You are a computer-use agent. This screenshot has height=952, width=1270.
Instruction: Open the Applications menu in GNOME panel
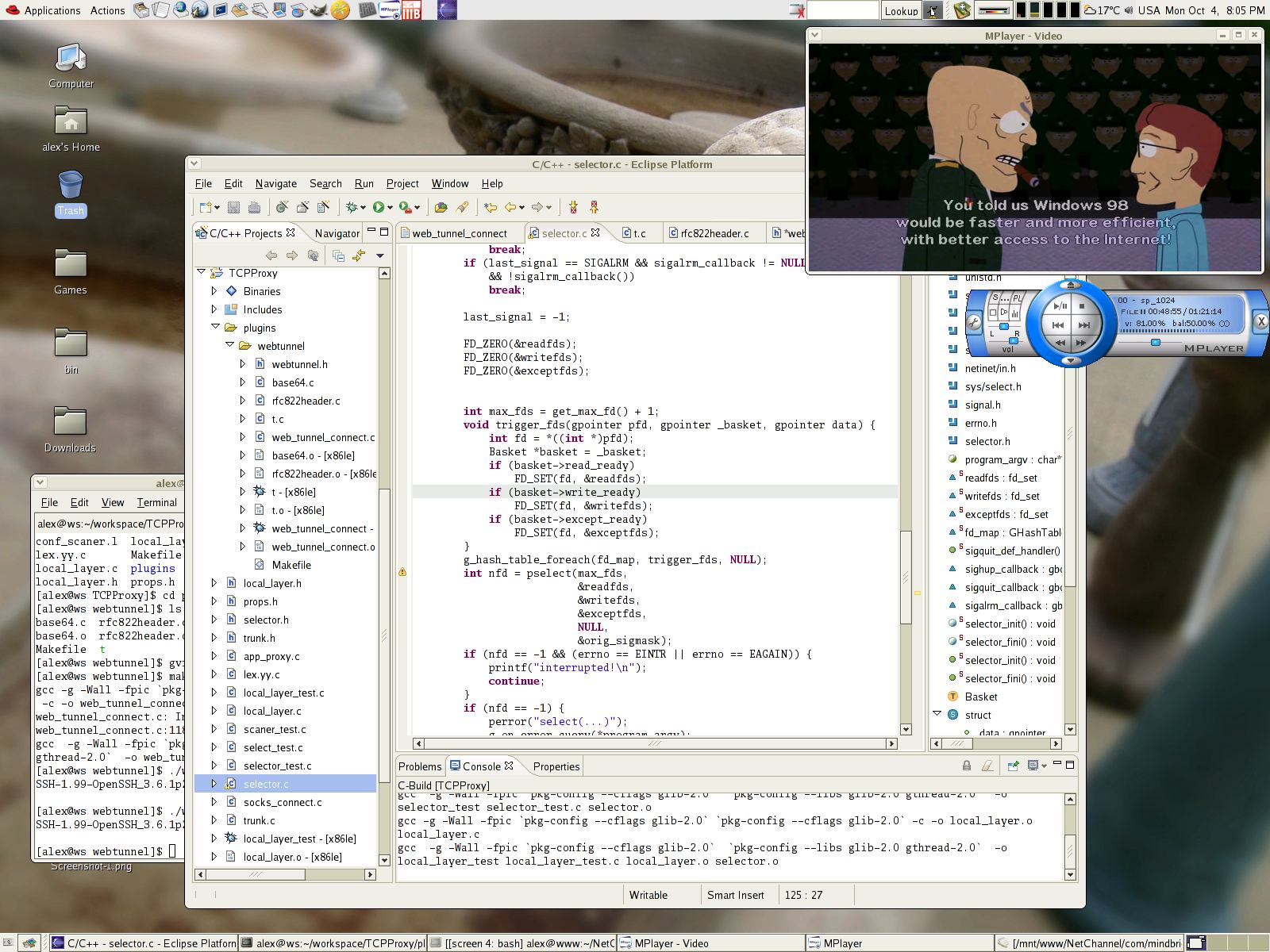(52, 10)
